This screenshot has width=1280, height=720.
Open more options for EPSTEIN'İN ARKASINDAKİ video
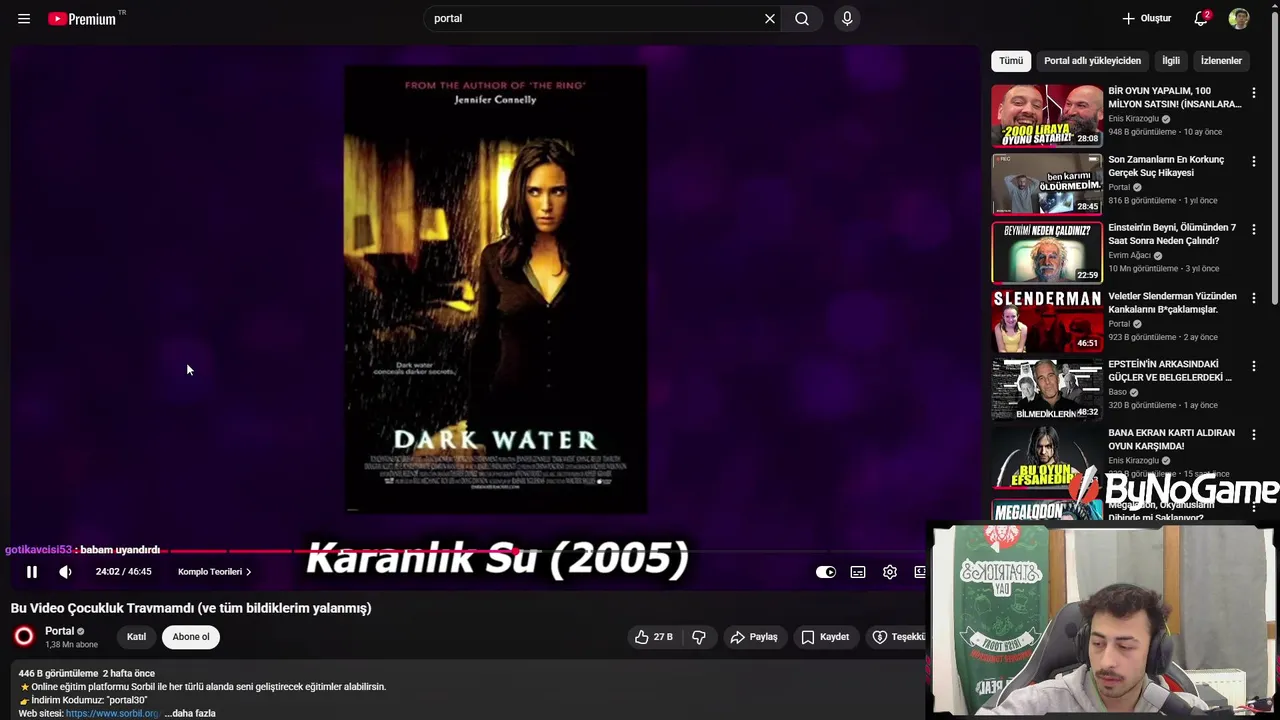1254,366
